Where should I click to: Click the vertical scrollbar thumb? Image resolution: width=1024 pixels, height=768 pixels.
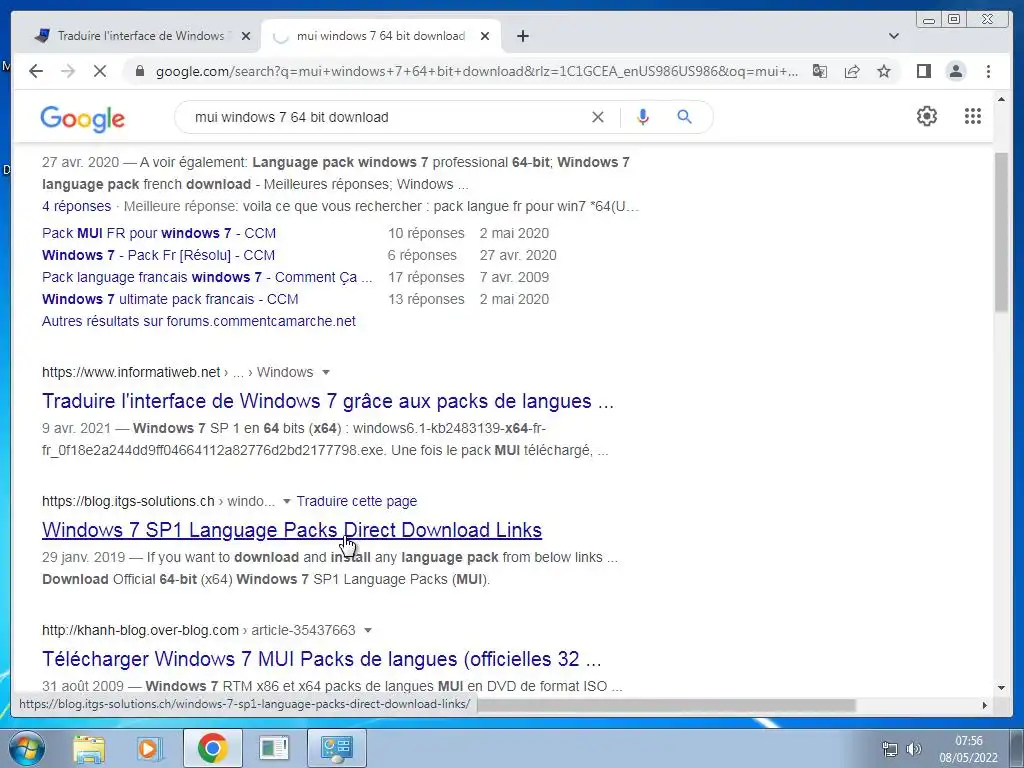1001,232
